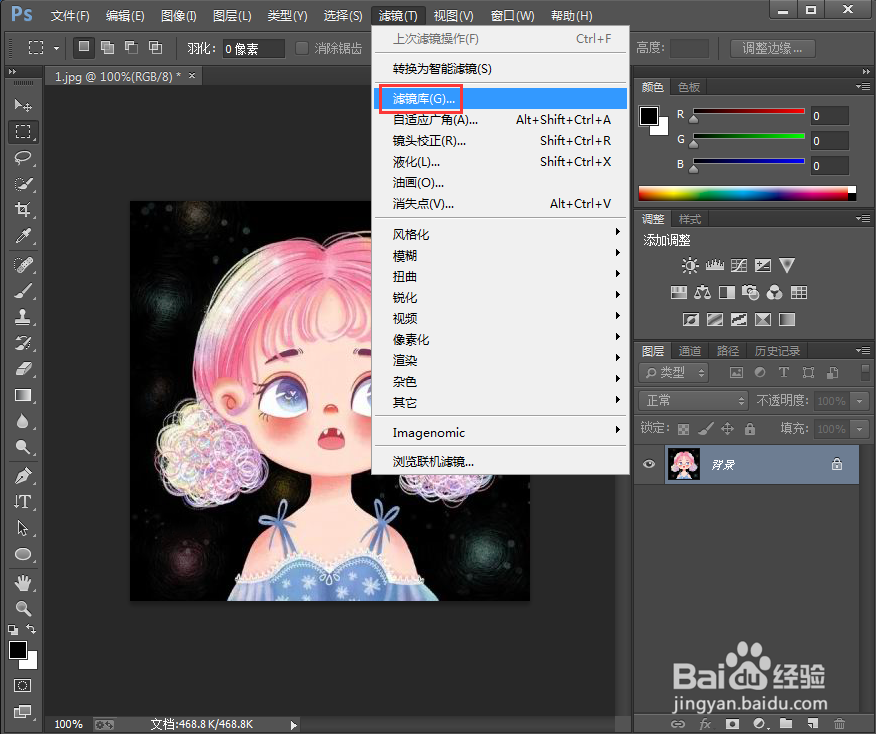The height and width of the screenshot is (734, 876).
Task: Toggle lock image pixels brush button
Action: pyautogui.click(x=706, y=428)
